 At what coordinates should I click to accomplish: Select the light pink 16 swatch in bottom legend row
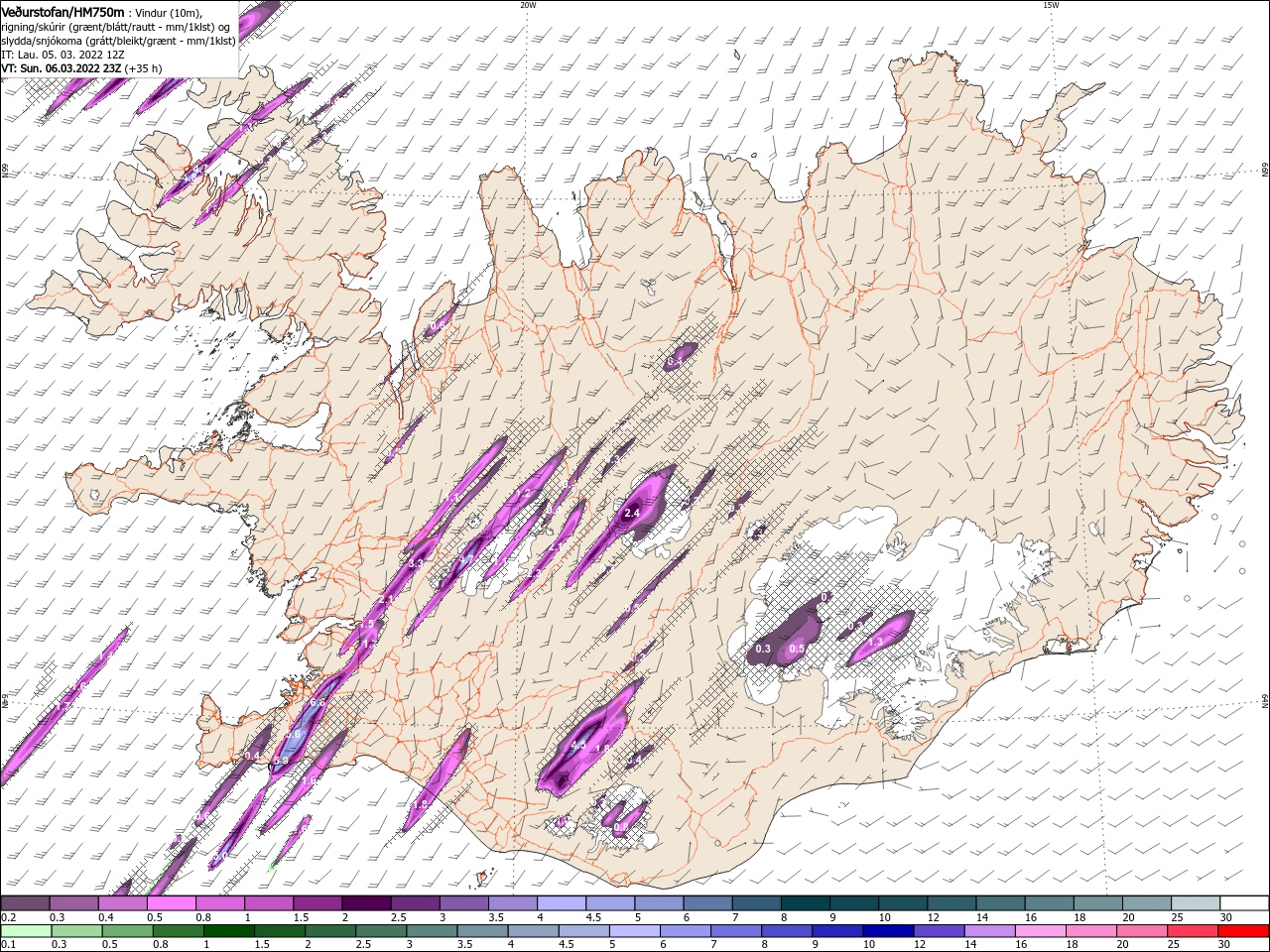(x=1041, y=931)
